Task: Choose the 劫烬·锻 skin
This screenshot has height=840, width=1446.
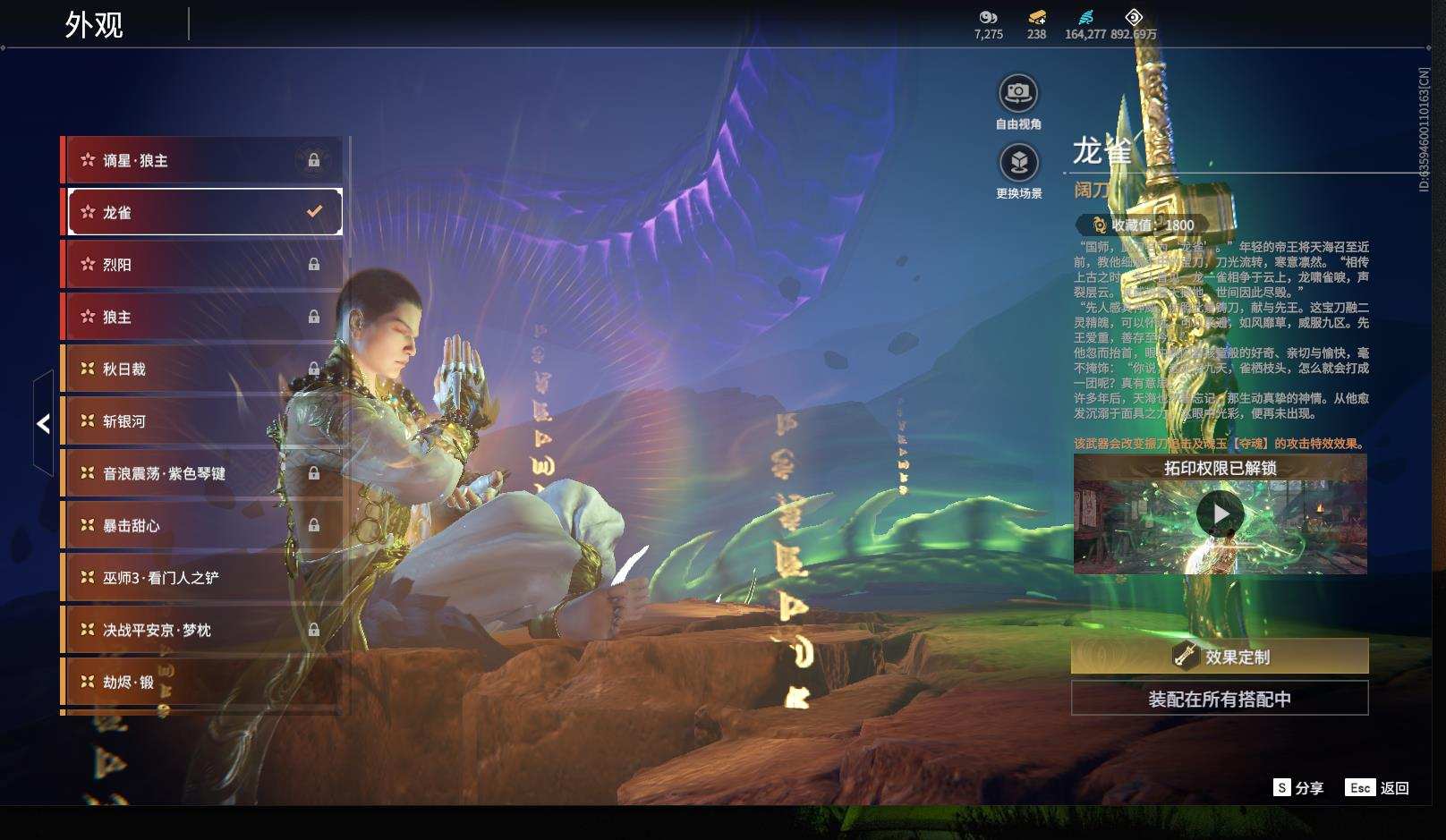Action: pos(201,682)
